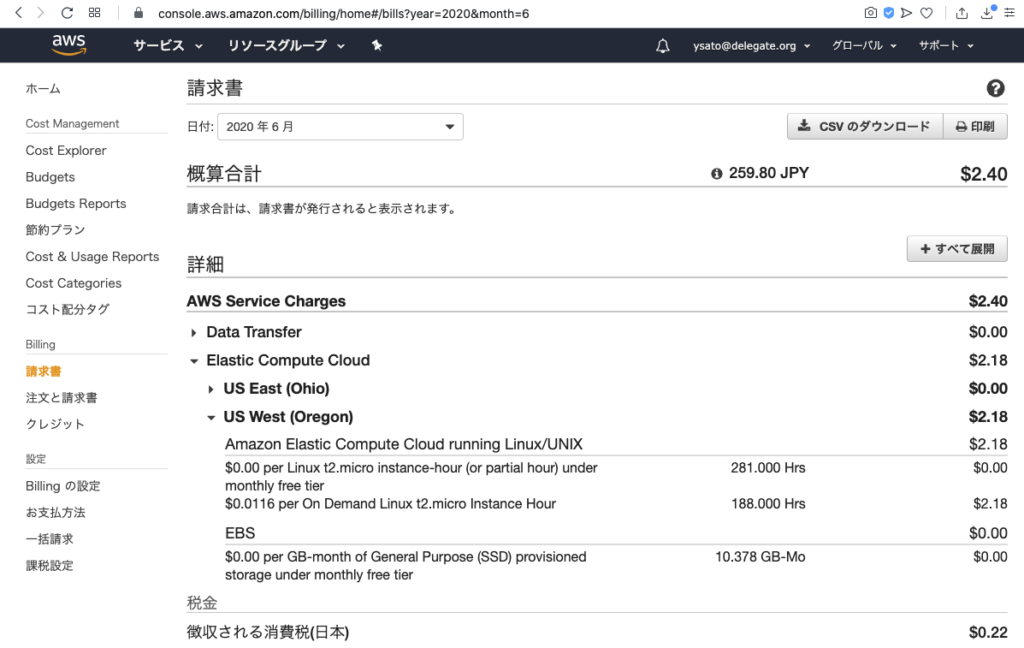Download the bill with CSV のダウンロード

click(865, 127)
